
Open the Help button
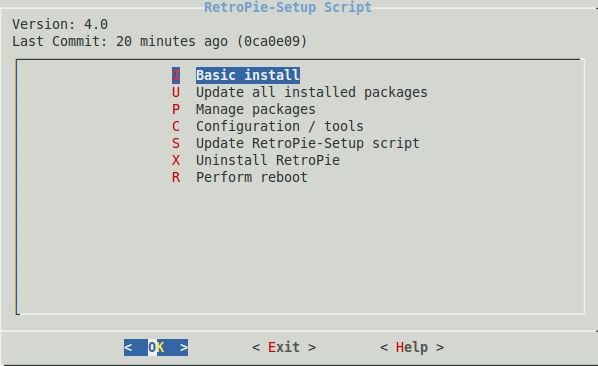(x=412, y=347)
